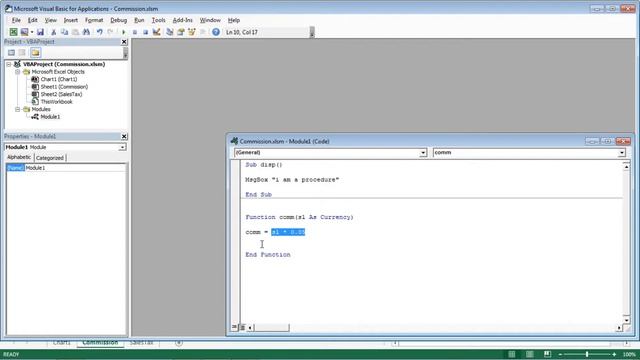Viewport: 640px width, 360px height.
Task: Toggle Design Mode icon
Action: click(156, 32)
